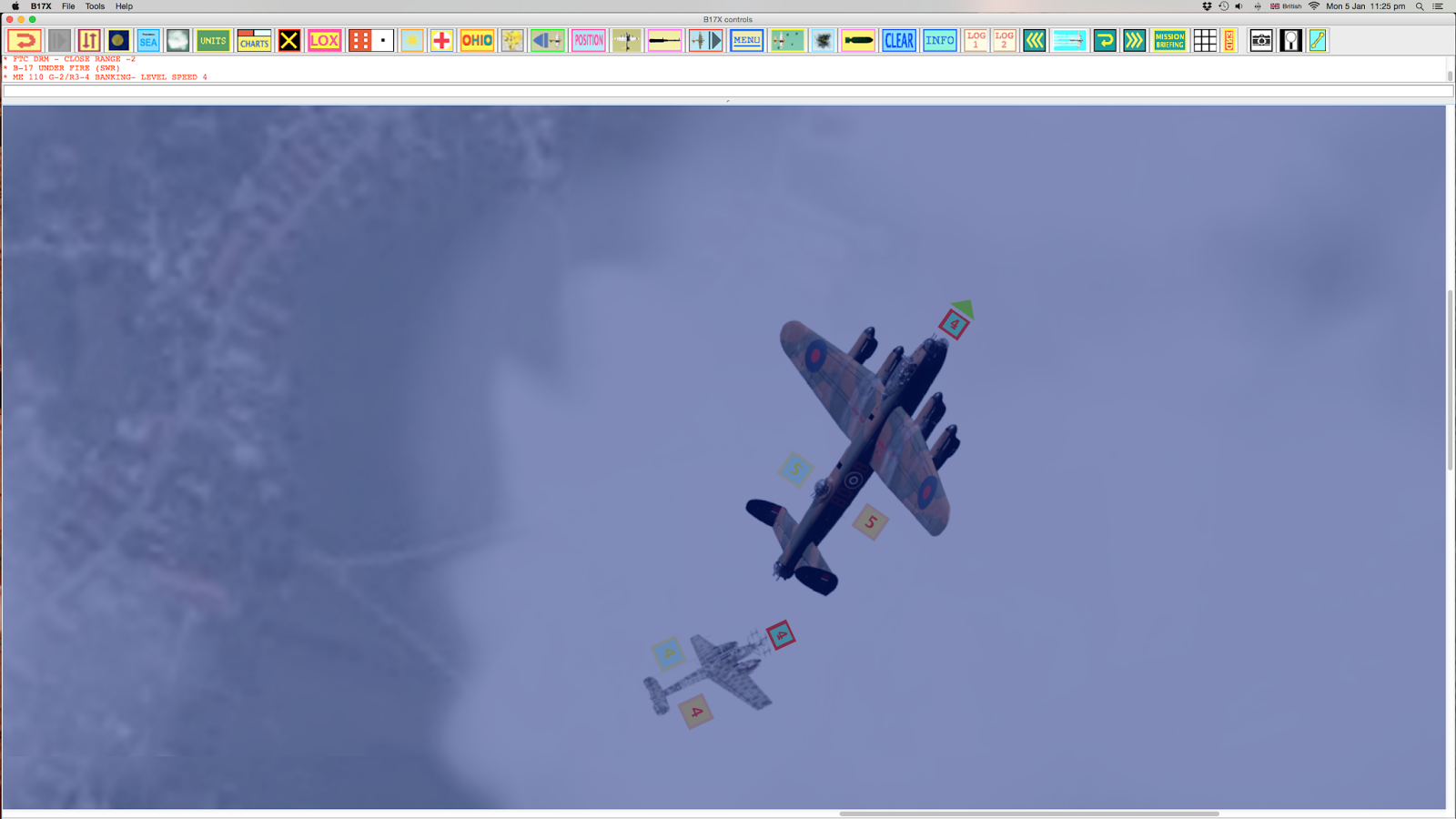The width and height of the screenshot is (1456, 819).
Task: Open the Tools menu
Action: point(95,6)
